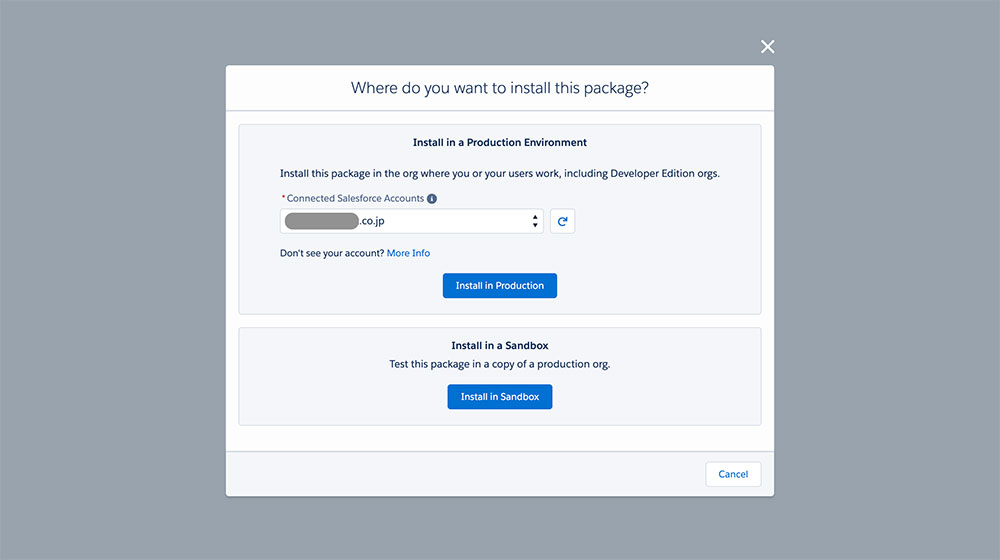The width and height of the screenshot is (1000, 560).
Task: Open the More Info link
Action: pos(408,253)
